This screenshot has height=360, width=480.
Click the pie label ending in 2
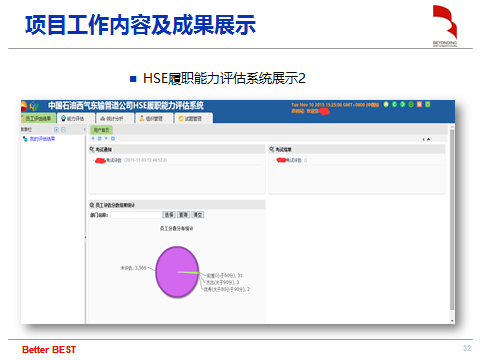(x=227, y=289)
